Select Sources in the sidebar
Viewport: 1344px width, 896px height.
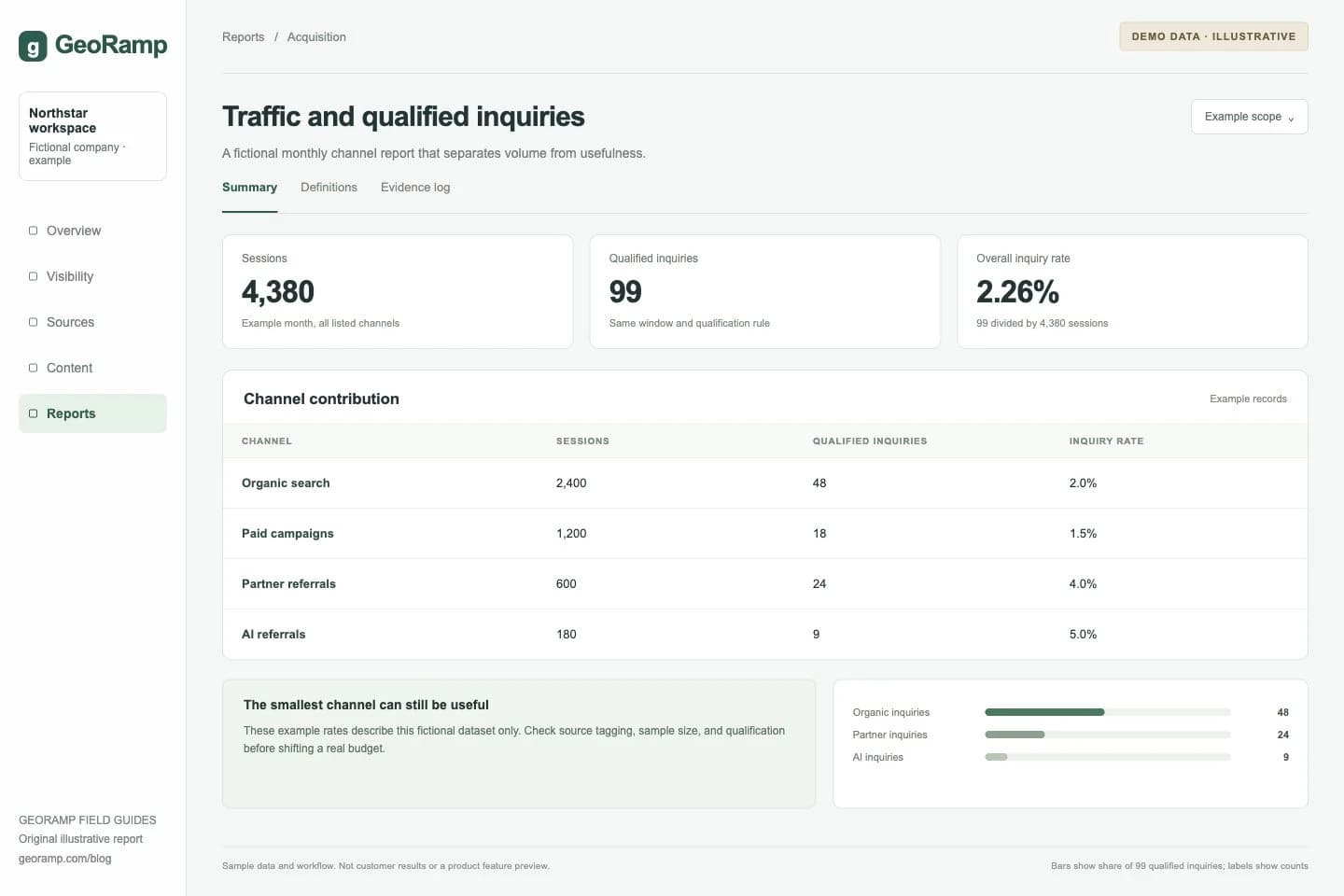92,322
